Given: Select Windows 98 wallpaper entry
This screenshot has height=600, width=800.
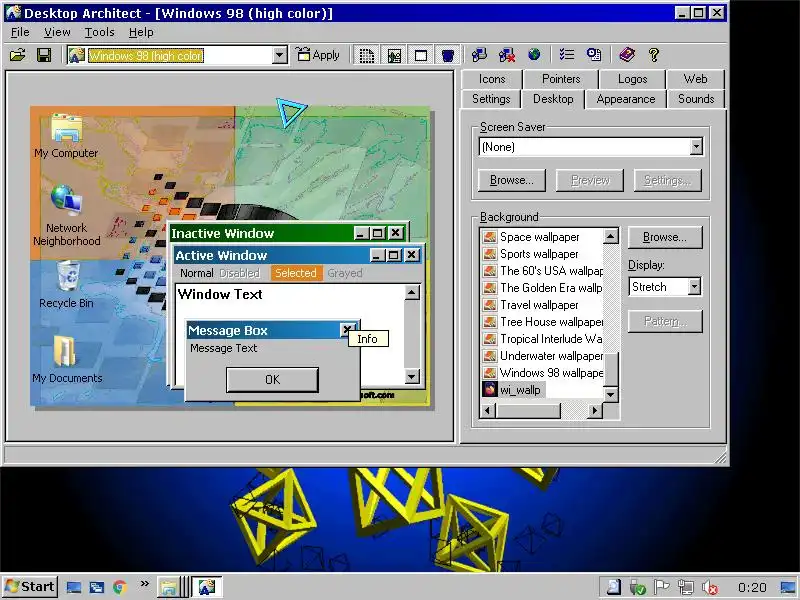Looking at the screenshot, I should (x=543, y=373).
